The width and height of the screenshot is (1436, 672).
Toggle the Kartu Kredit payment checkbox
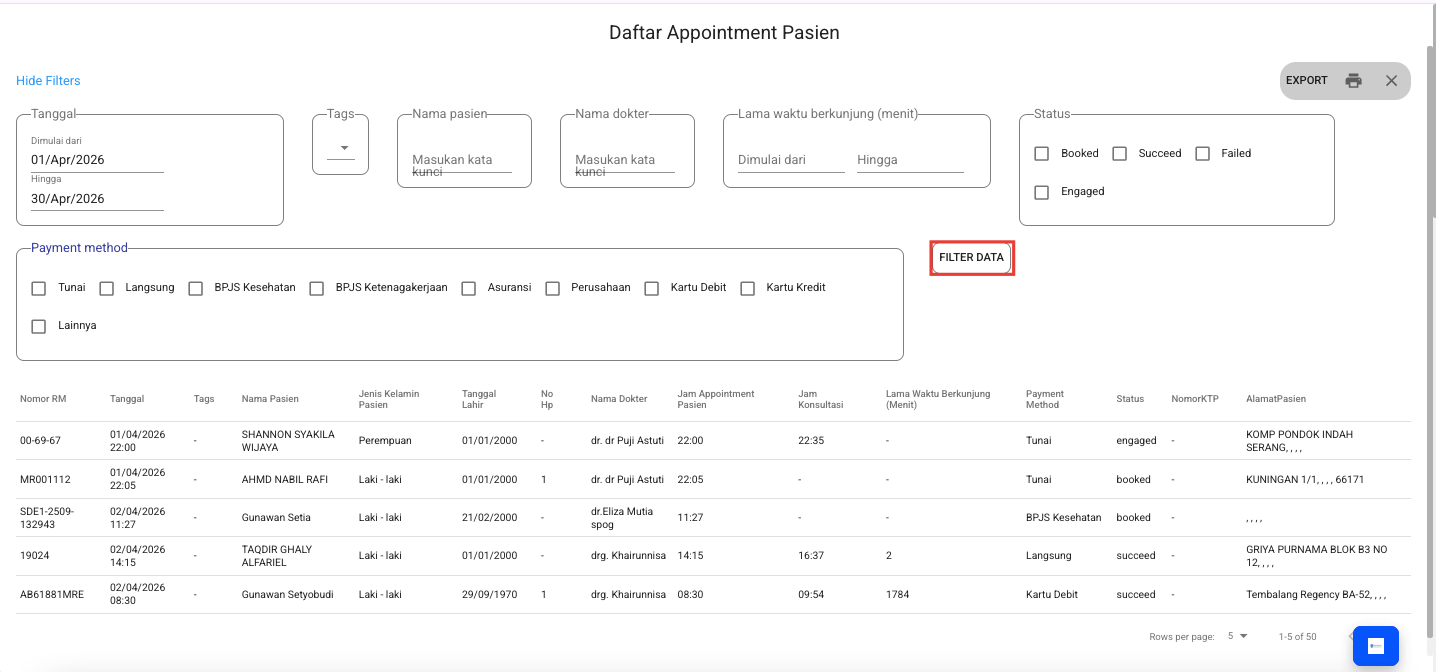pos(747,288)
